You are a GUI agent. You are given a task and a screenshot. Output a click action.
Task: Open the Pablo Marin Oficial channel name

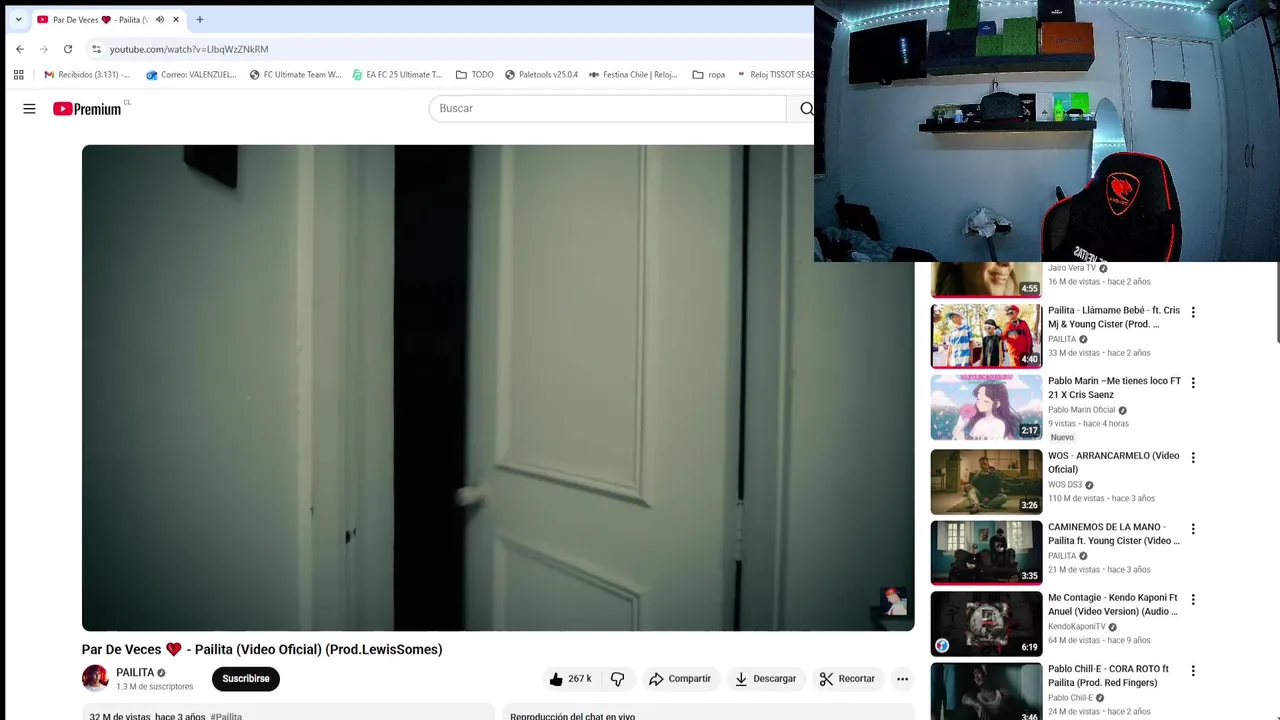[x=1081, y=410]
